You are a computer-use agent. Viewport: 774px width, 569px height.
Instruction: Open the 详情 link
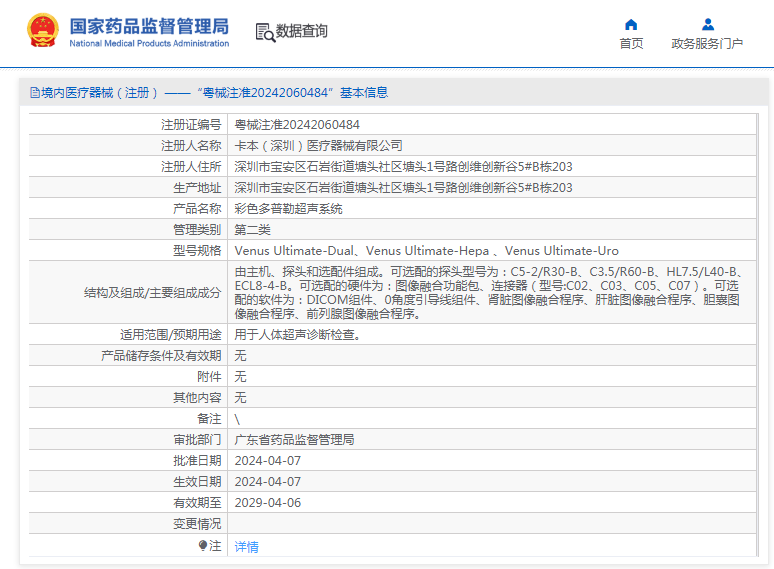click(246, 547)
